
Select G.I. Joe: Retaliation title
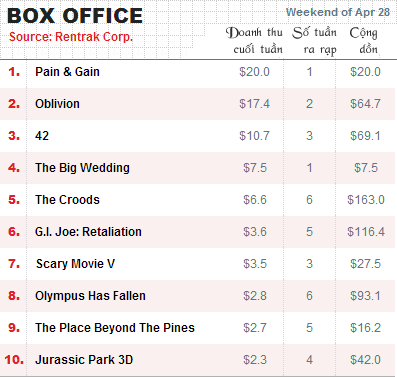tap(88, 232)
